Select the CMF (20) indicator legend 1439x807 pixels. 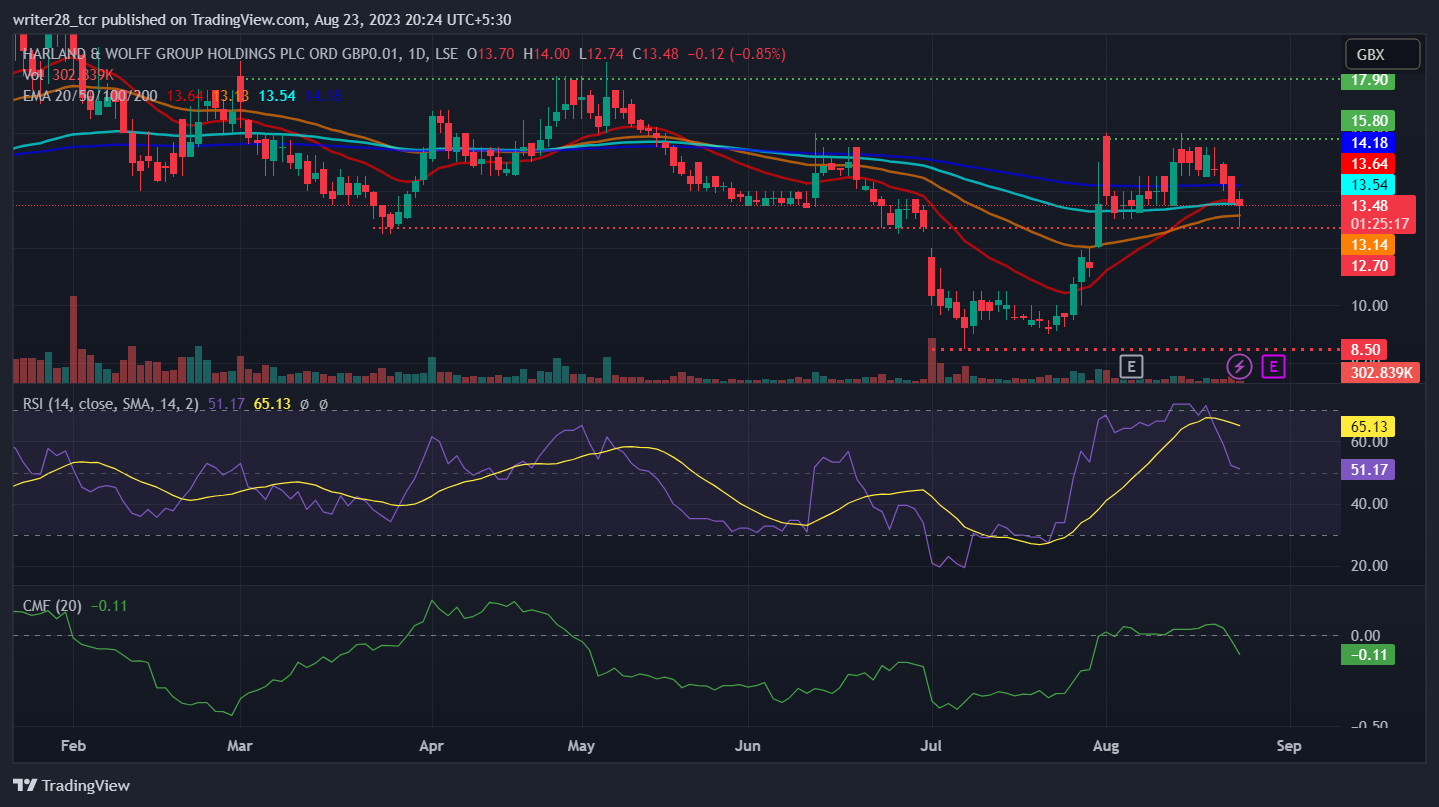pos(52,605)
